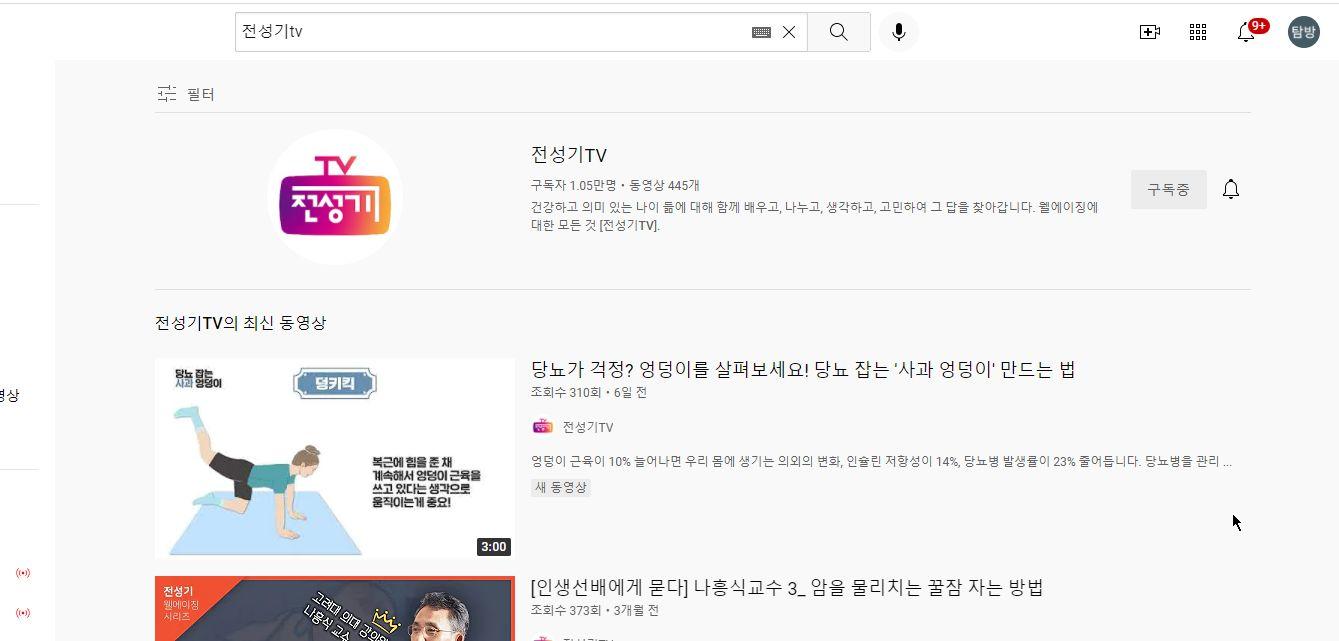Clear the search text with X icon
Screen dimensions: 1339x641
coord(789,32)
